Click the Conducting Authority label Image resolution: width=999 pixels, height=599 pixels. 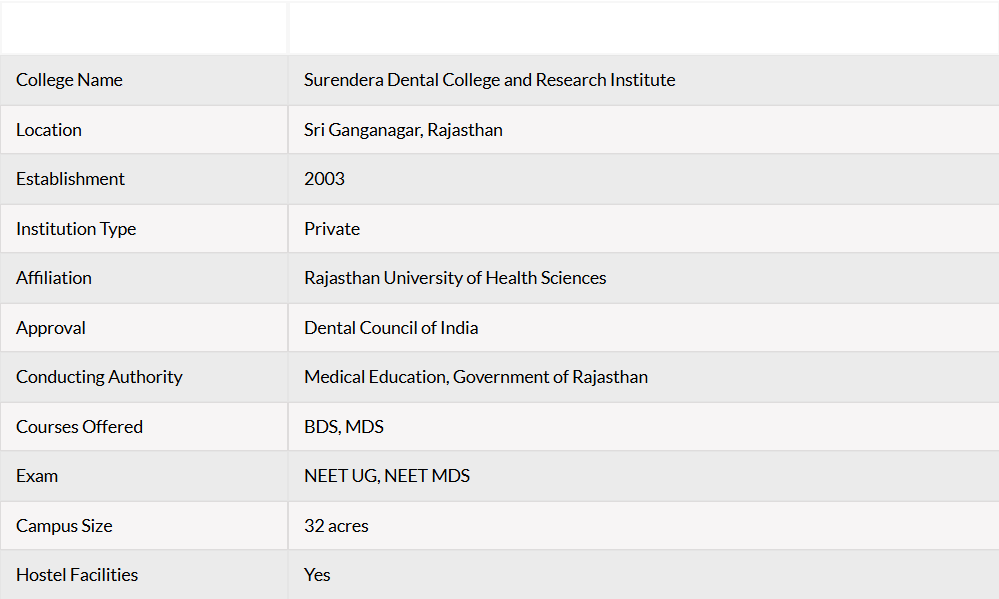[x=99, y=377]
